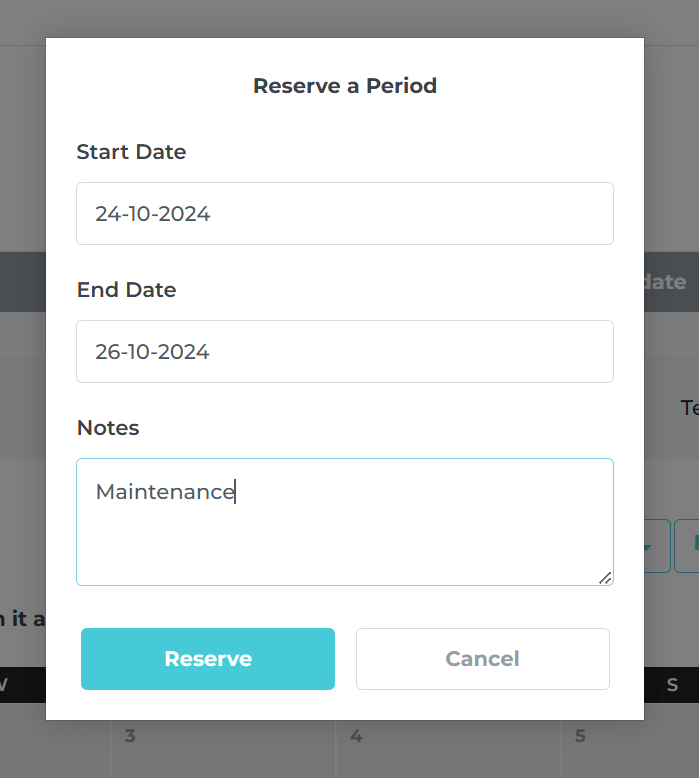
Task: Confirm with the Reserve button
Action: tap(208, 659)
